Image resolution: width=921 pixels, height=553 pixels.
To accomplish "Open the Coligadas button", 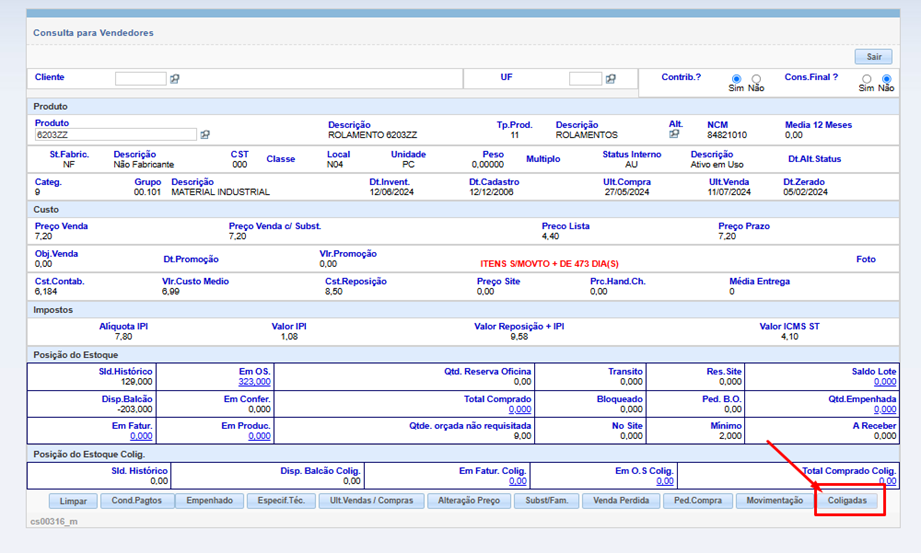I will pos(847,501).
